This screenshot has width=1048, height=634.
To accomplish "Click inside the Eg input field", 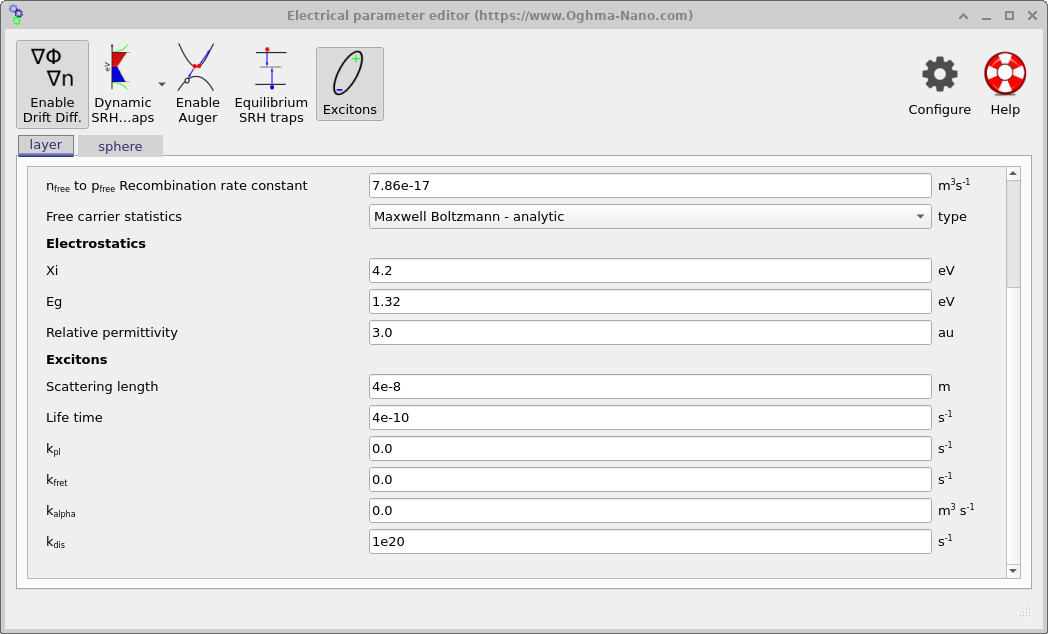I will coord(650,301).
